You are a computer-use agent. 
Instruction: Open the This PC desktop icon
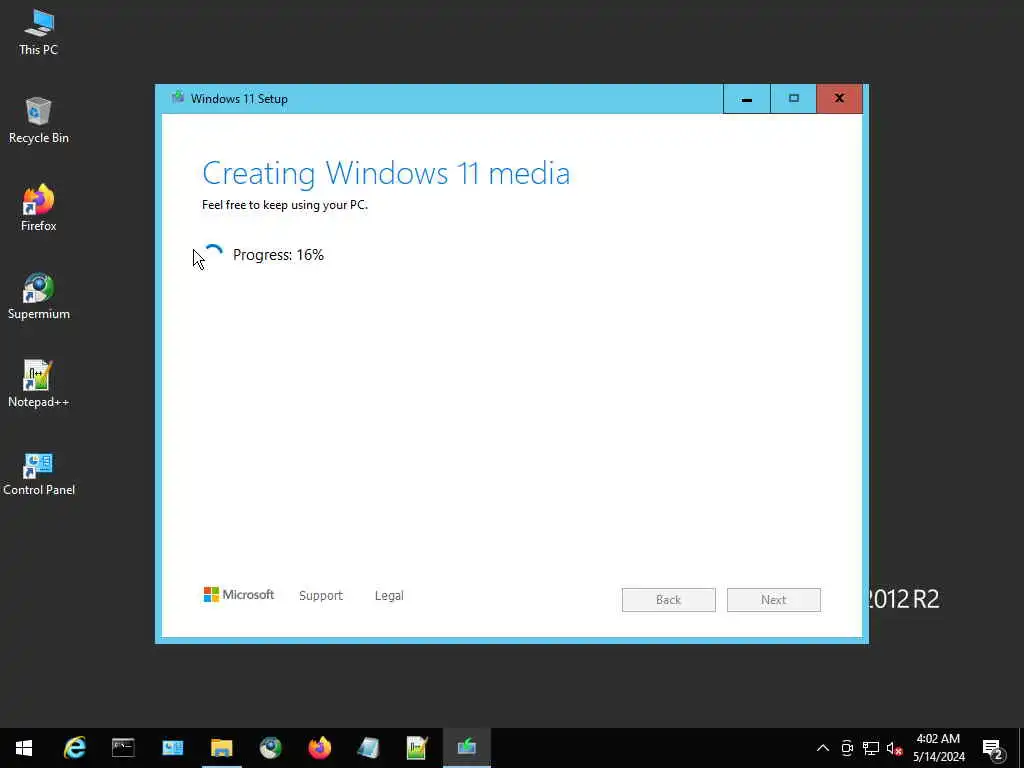39,33
